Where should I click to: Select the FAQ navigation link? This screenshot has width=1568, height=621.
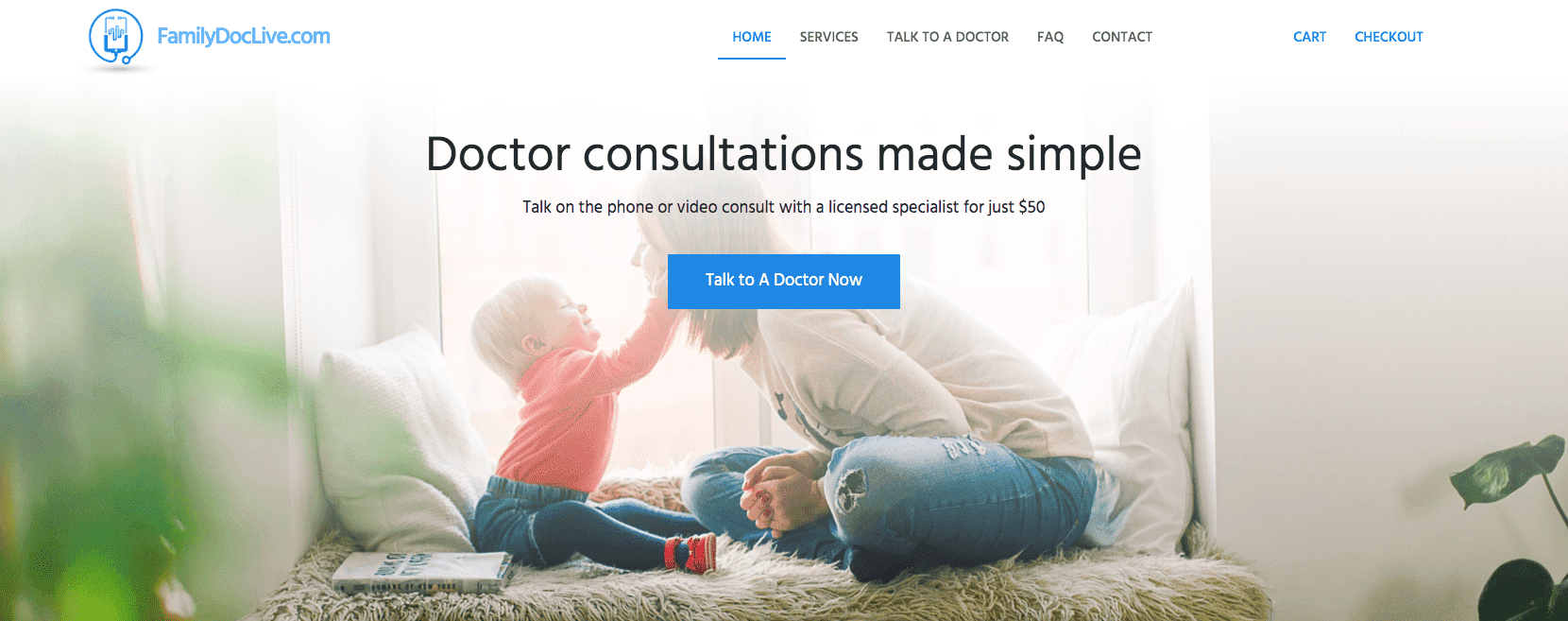click(1050, 37)
